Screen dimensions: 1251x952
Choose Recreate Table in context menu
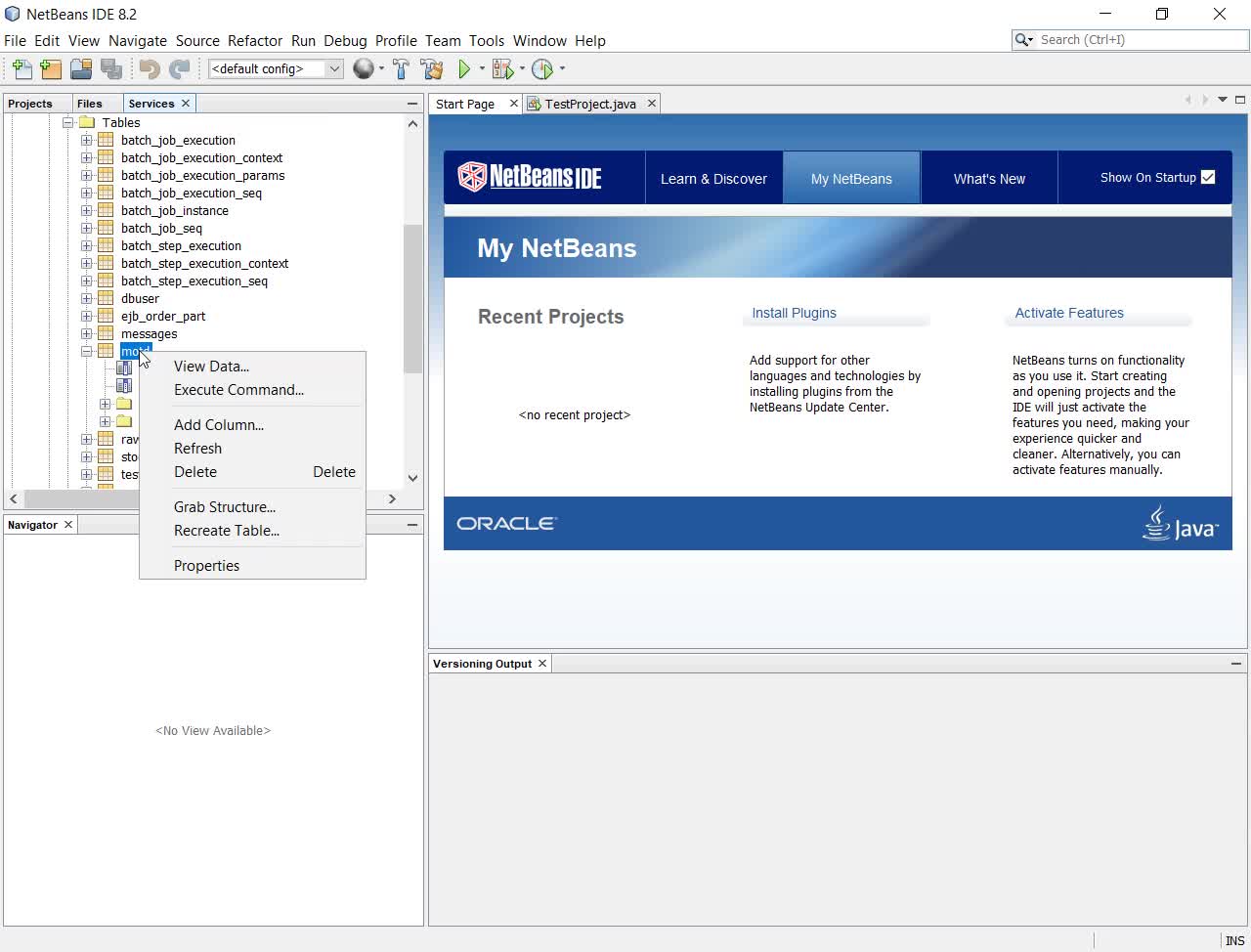pos(252,530)
